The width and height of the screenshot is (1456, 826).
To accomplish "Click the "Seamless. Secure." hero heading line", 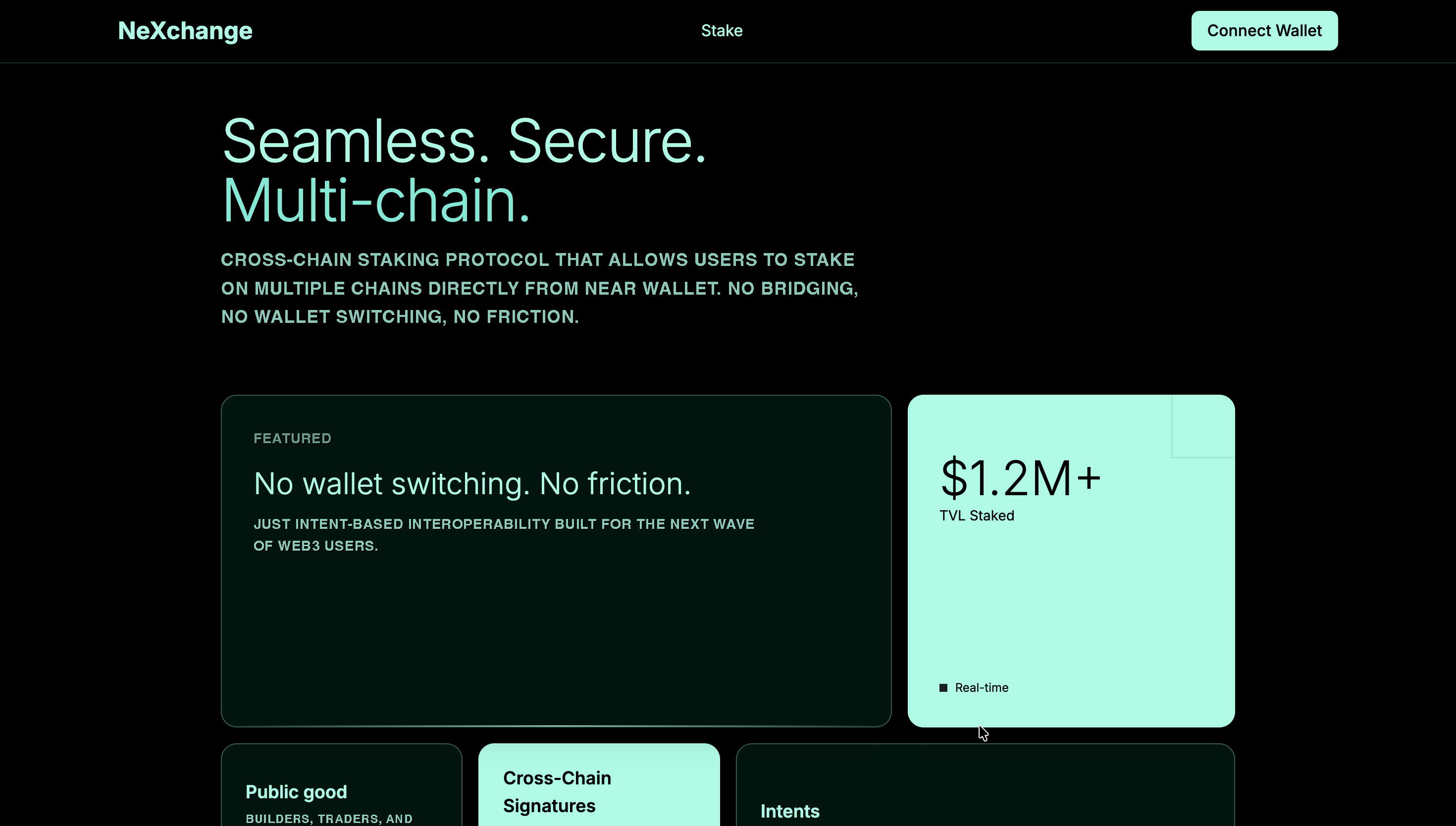I will (x=464, y=141).
